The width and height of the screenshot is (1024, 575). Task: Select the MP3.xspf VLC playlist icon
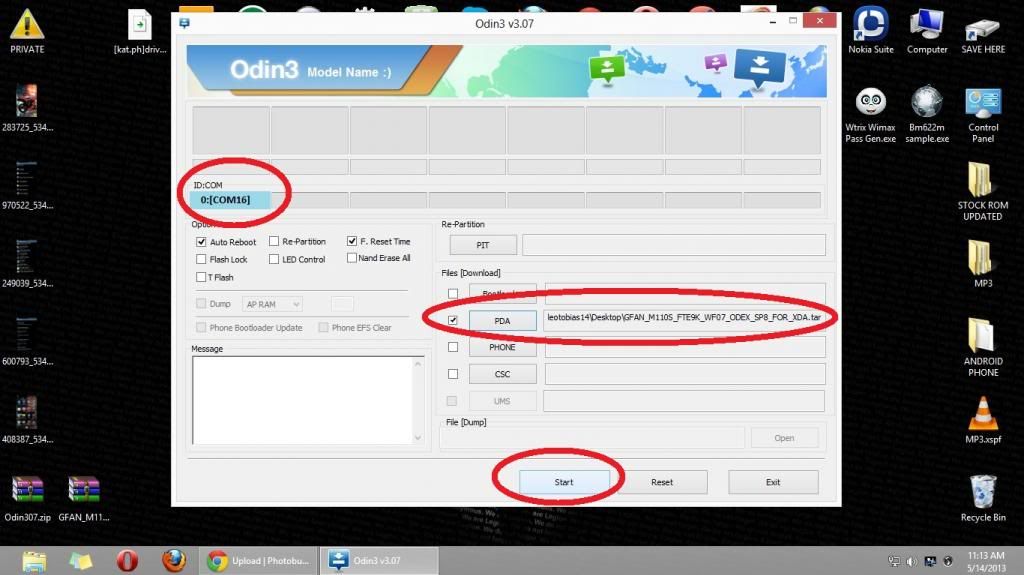click(x=983, y=419)
